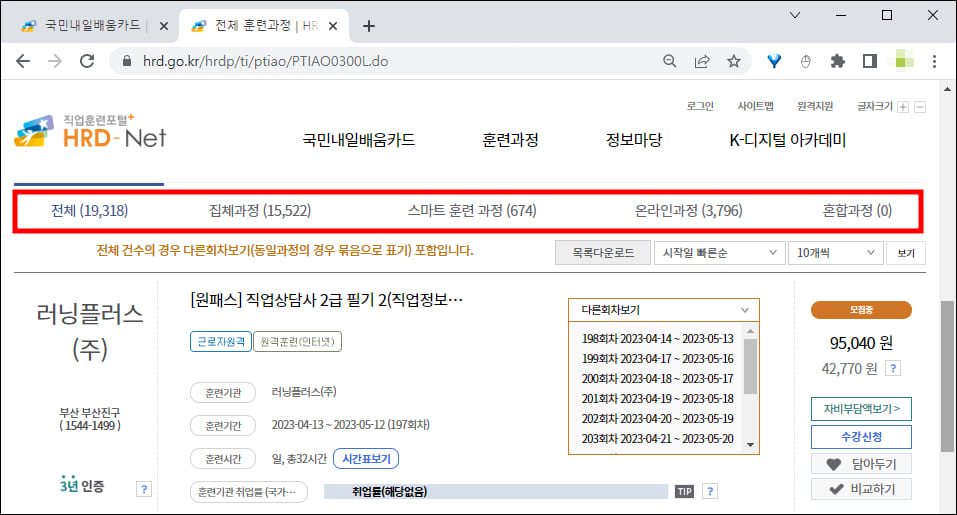Close the 국민내일배움카드 tab

point(164,26)
